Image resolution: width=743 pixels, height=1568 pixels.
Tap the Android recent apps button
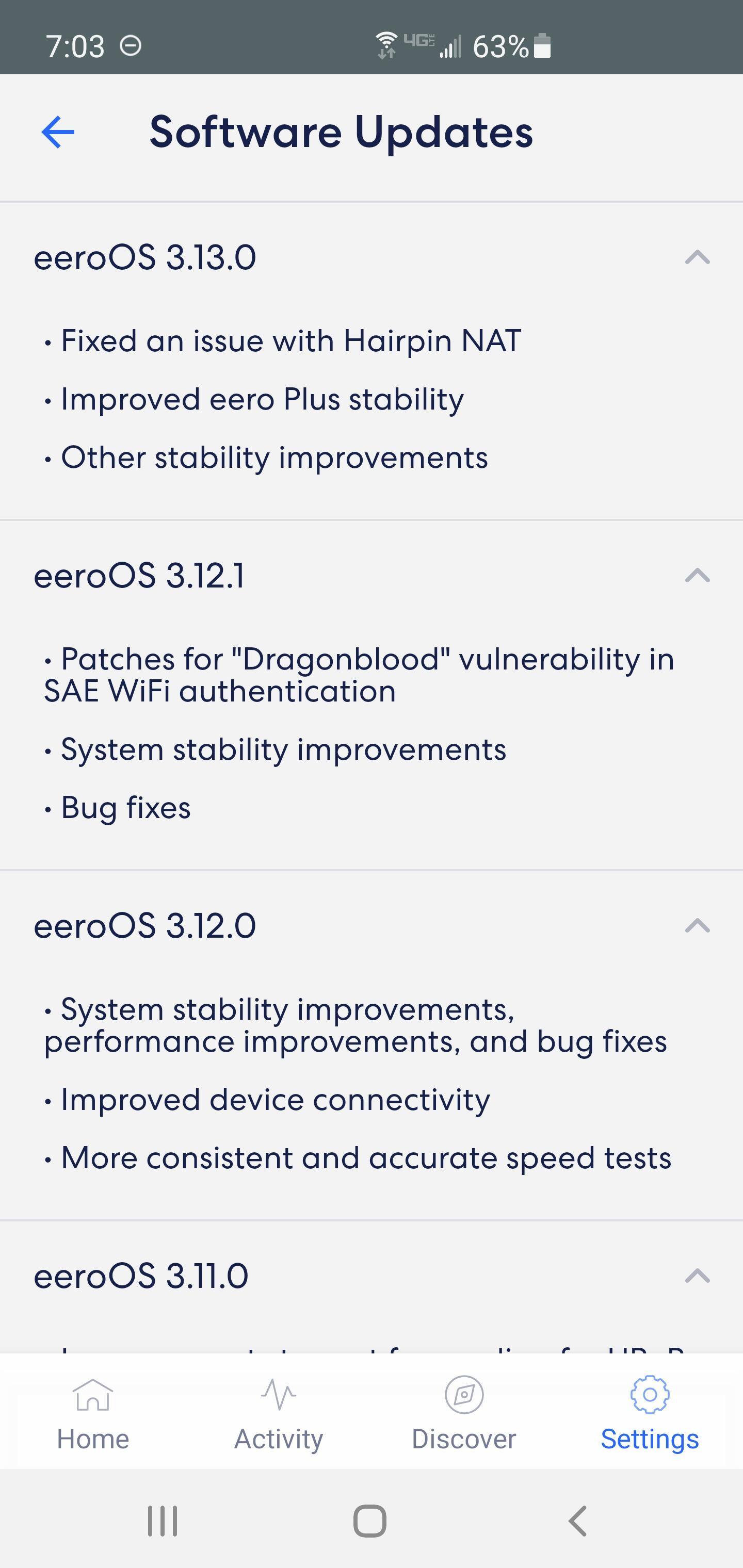[163, 1521]
